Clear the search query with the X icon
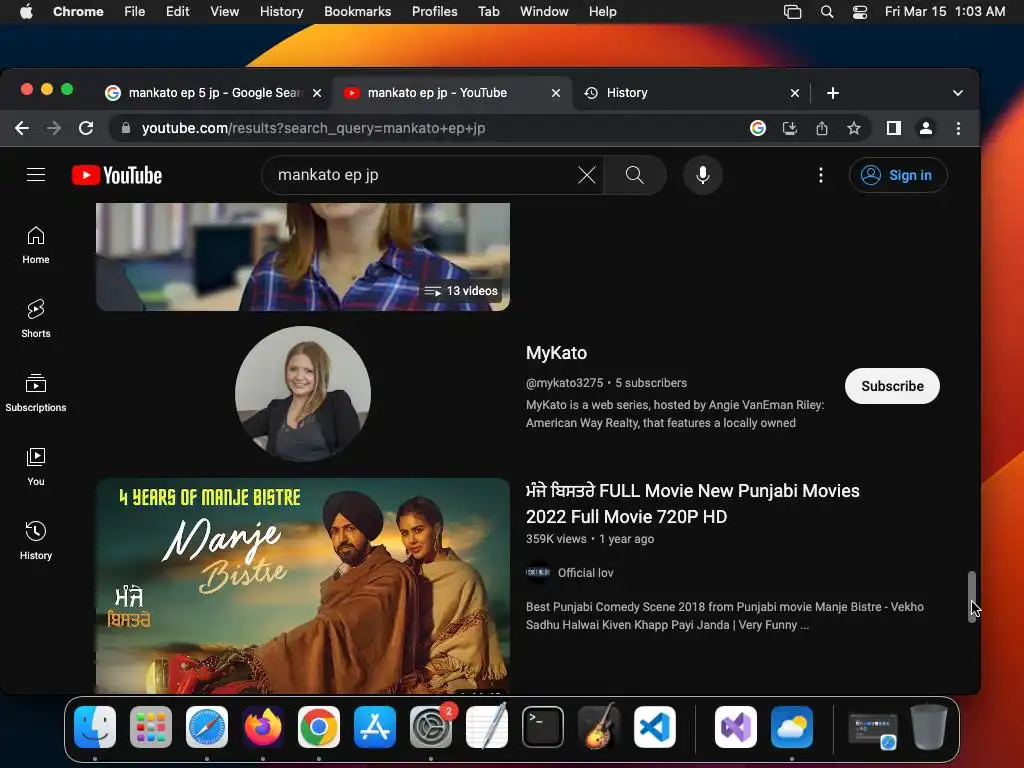 coord(586,175)
